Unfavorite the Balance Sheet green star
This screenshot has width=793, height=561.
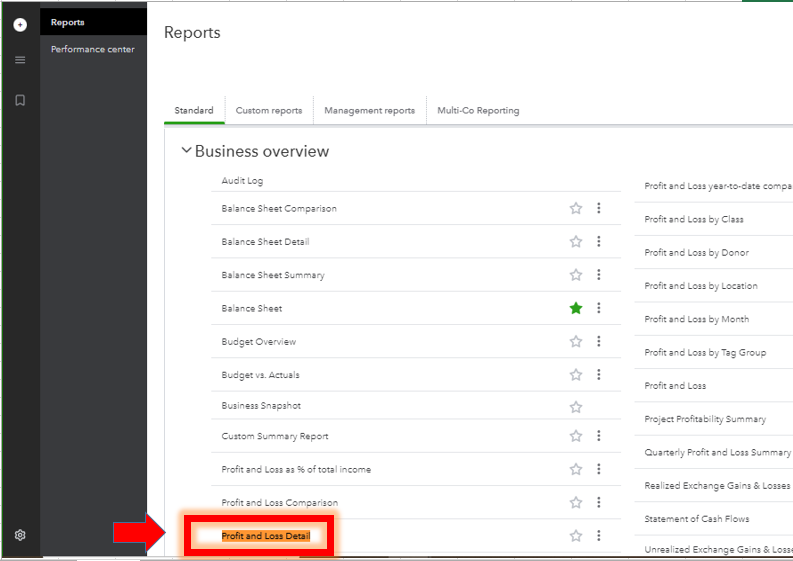pyautogui.click(x=576, y=308)
